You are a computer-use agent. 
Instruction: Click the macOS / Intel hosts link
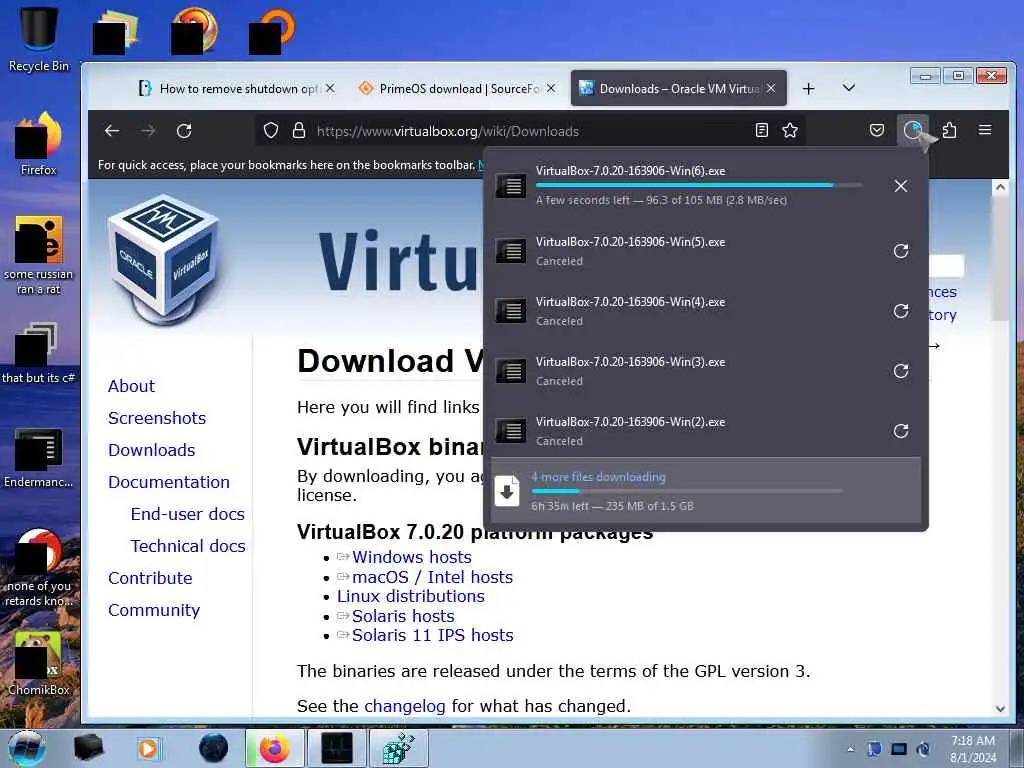432,577
